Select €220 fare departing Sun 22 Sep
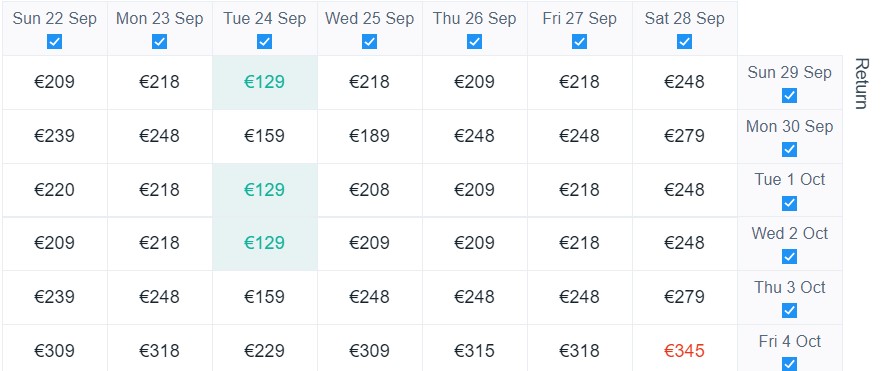The image size is (891, 371). [55, 189]
